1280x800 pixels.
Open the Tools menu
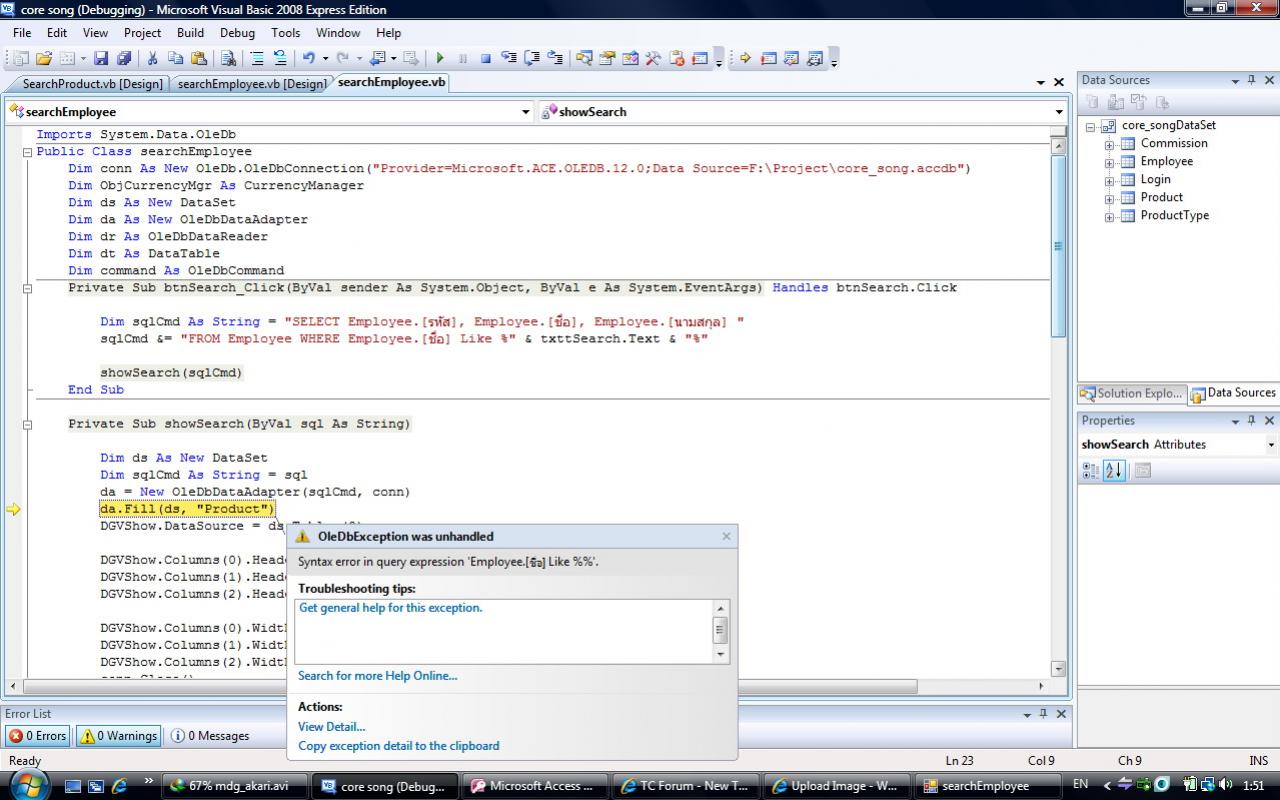point(285,33)
